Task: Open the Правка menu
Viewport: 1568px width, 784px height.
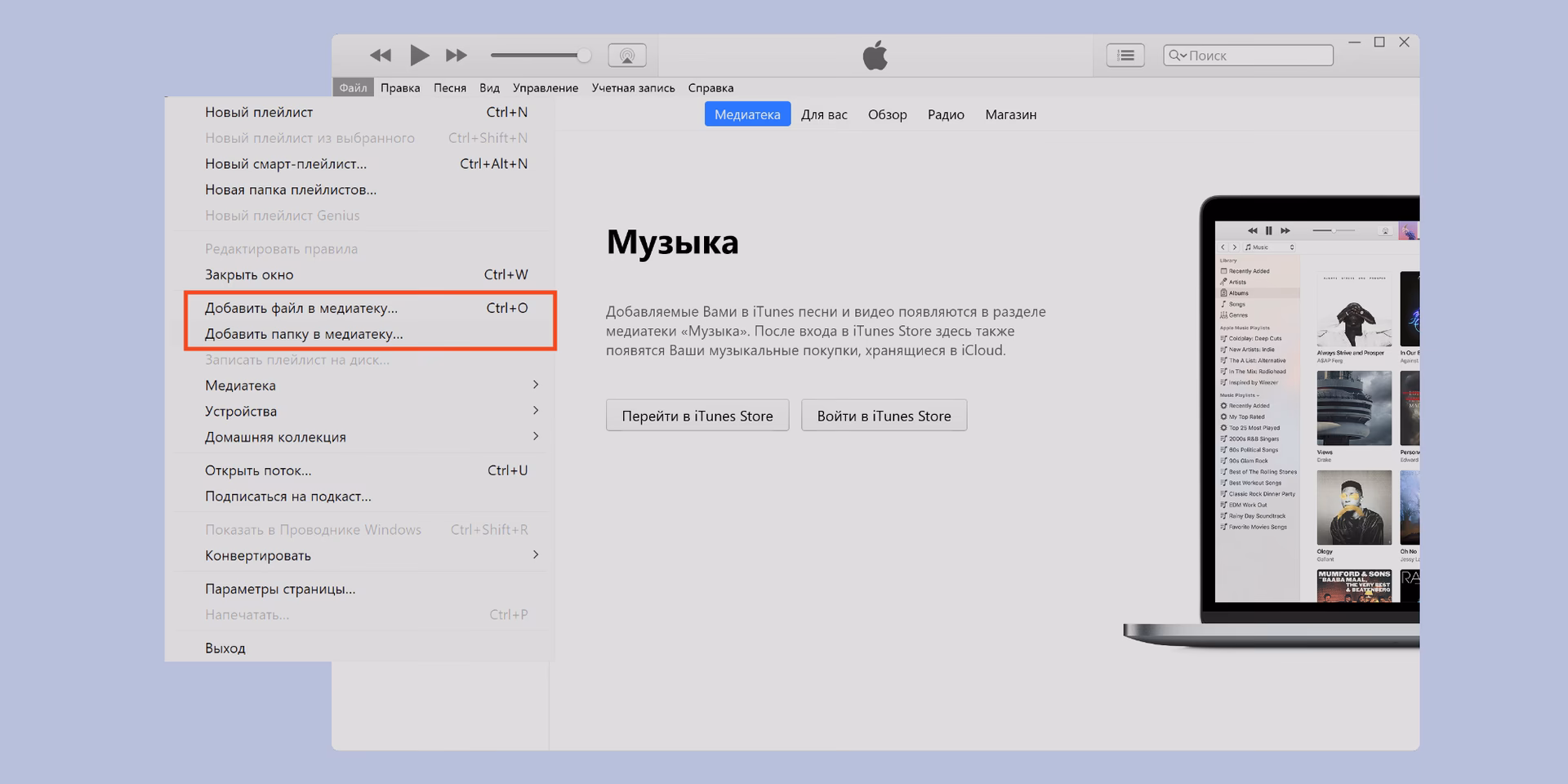Action: pos(400,87)
